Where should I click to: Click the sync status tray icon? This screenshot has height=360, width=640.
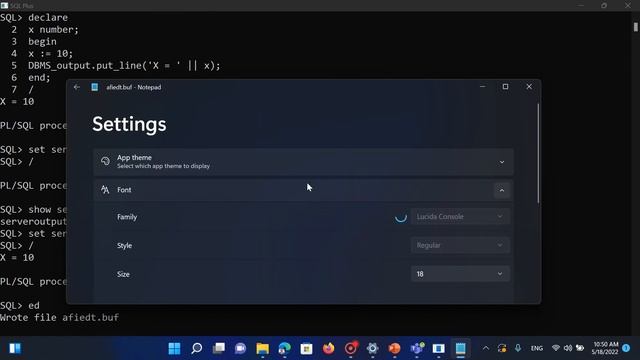coord(502,348)
